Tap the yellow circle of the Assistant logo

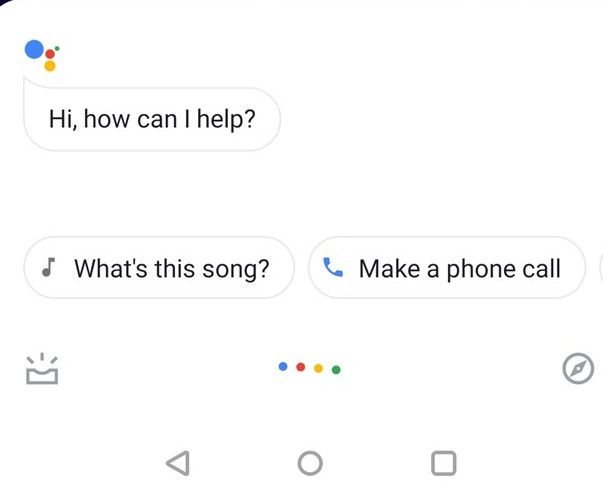point(50,66)
